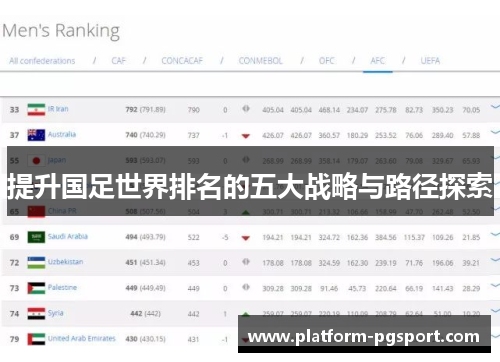Expand the IR Iran row chevron
The image size is (500, 362).
coord(495,107)
